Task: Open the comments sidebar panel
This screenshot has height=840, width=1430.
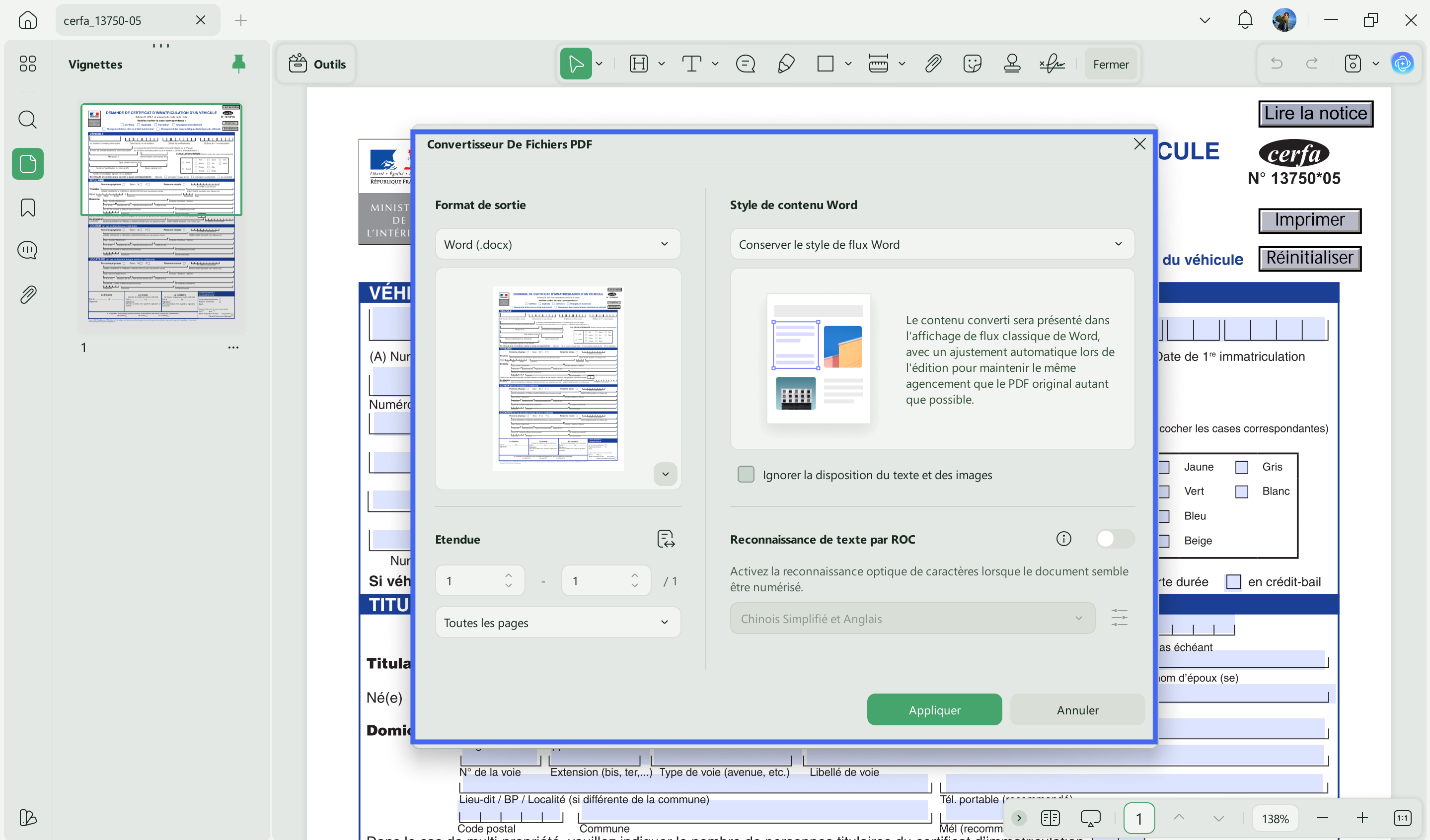Action: pos(27,250)
